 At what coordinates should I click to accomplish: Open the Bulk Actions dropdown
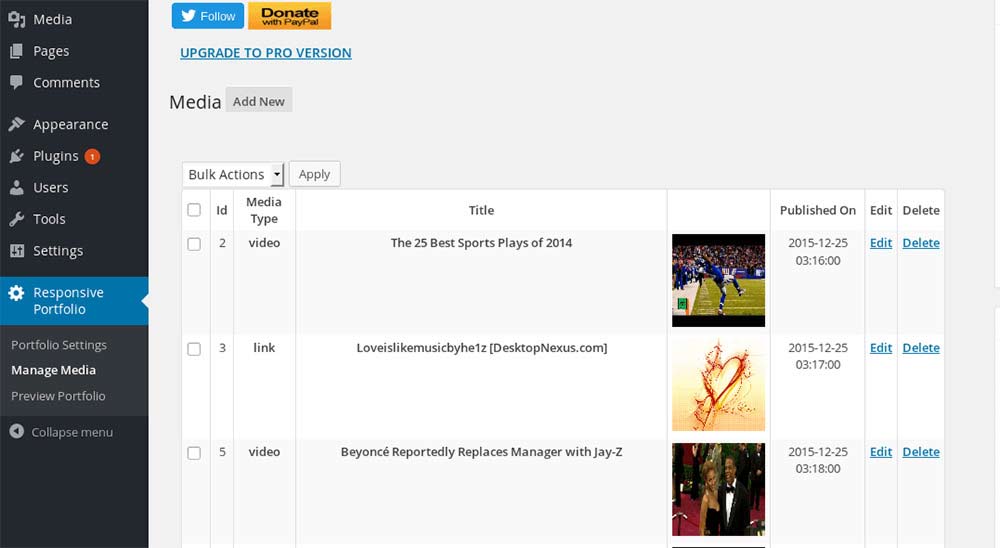(x=233, y=174)
